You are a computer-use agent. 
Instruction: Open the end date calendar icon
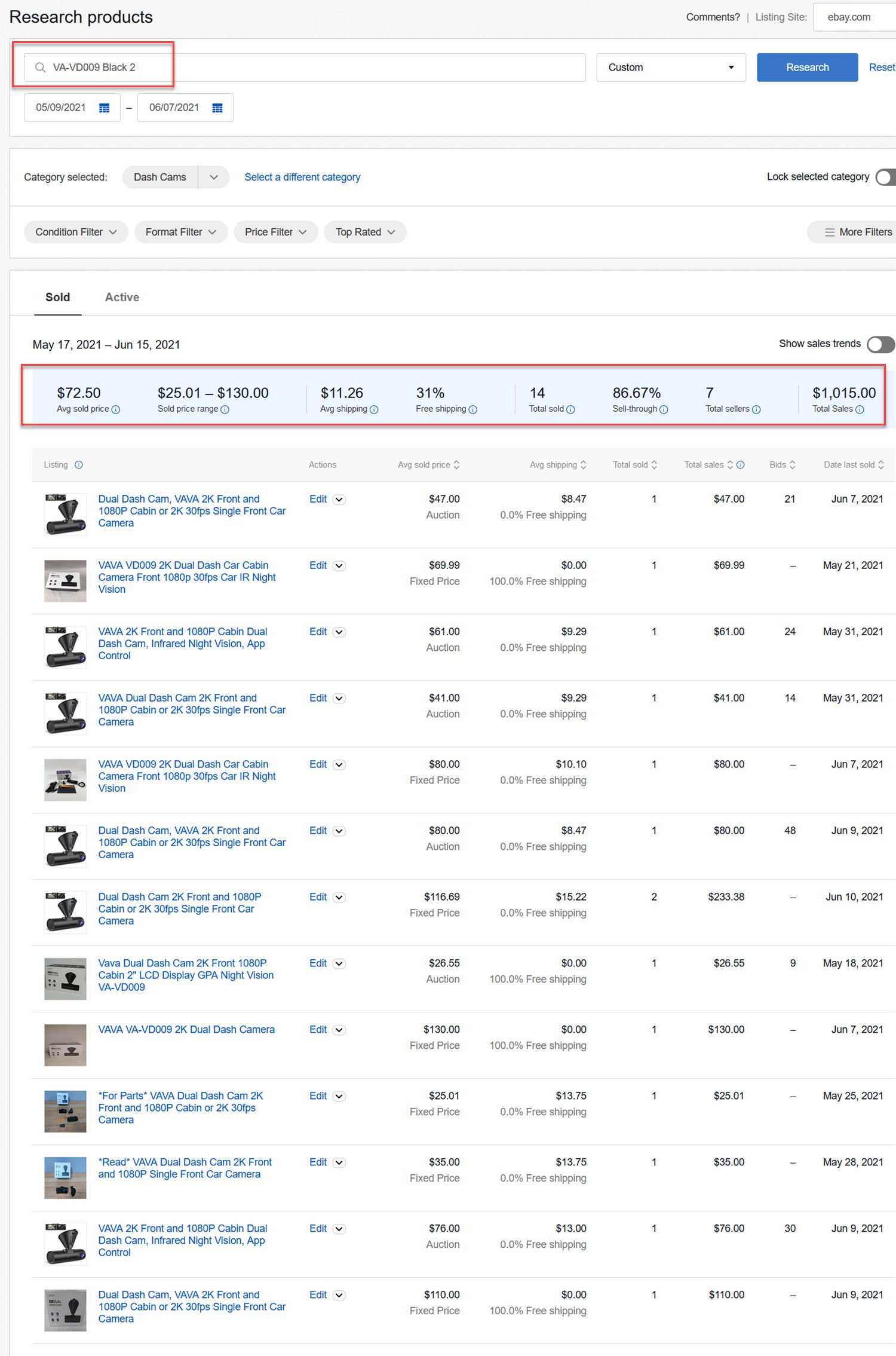[x=217, y=108]
